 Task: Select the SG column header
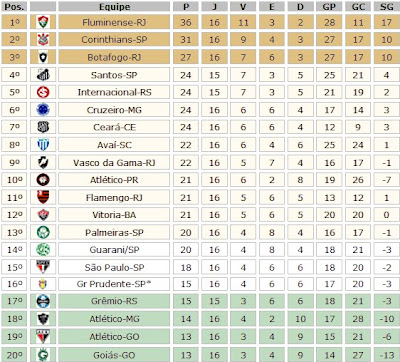pos(386,7)
